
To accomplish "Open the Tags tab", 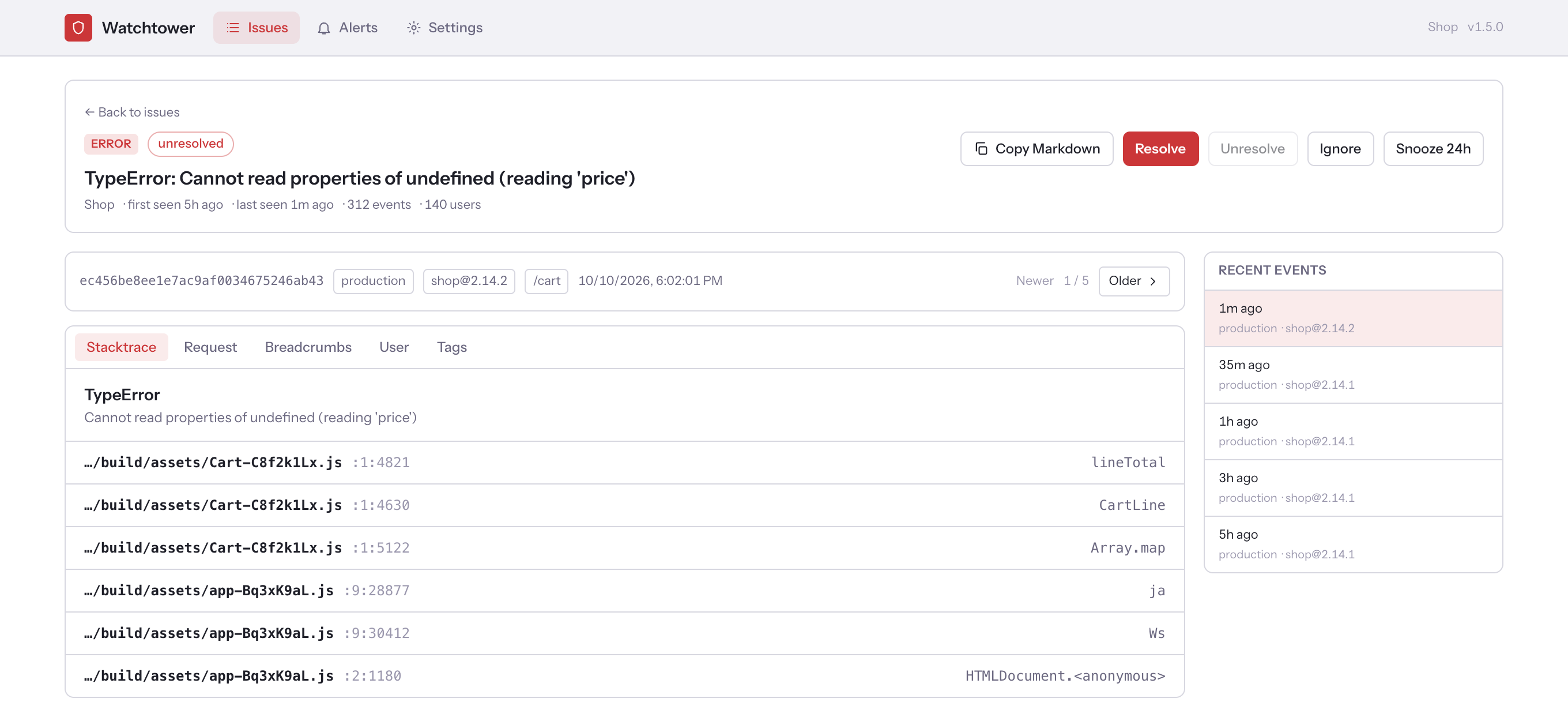I will pyautogui.click(x=451, y=347).
